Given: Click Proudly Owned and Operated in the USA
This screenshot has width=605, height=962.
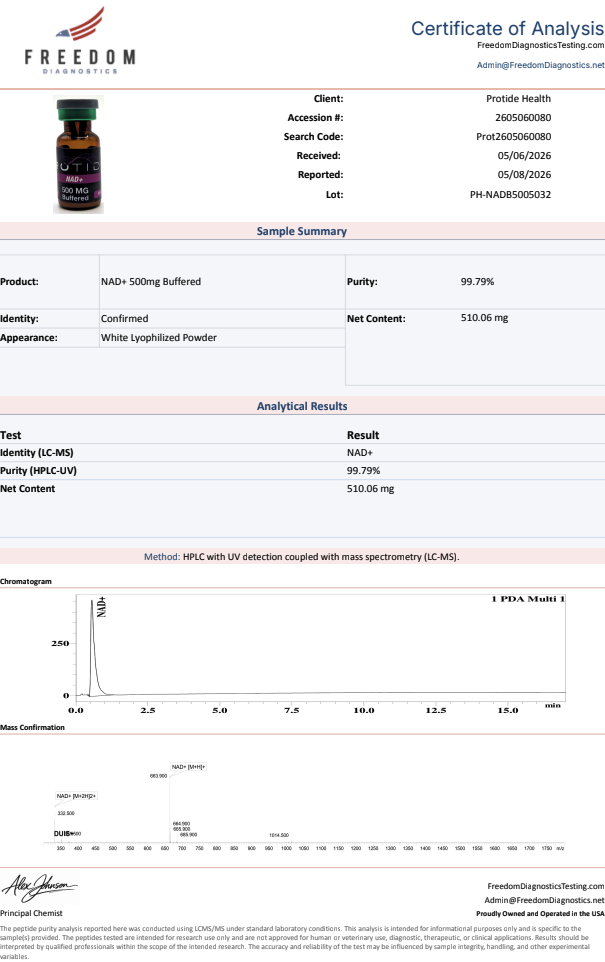Looking at the screenshot, I should coord(540,914).
